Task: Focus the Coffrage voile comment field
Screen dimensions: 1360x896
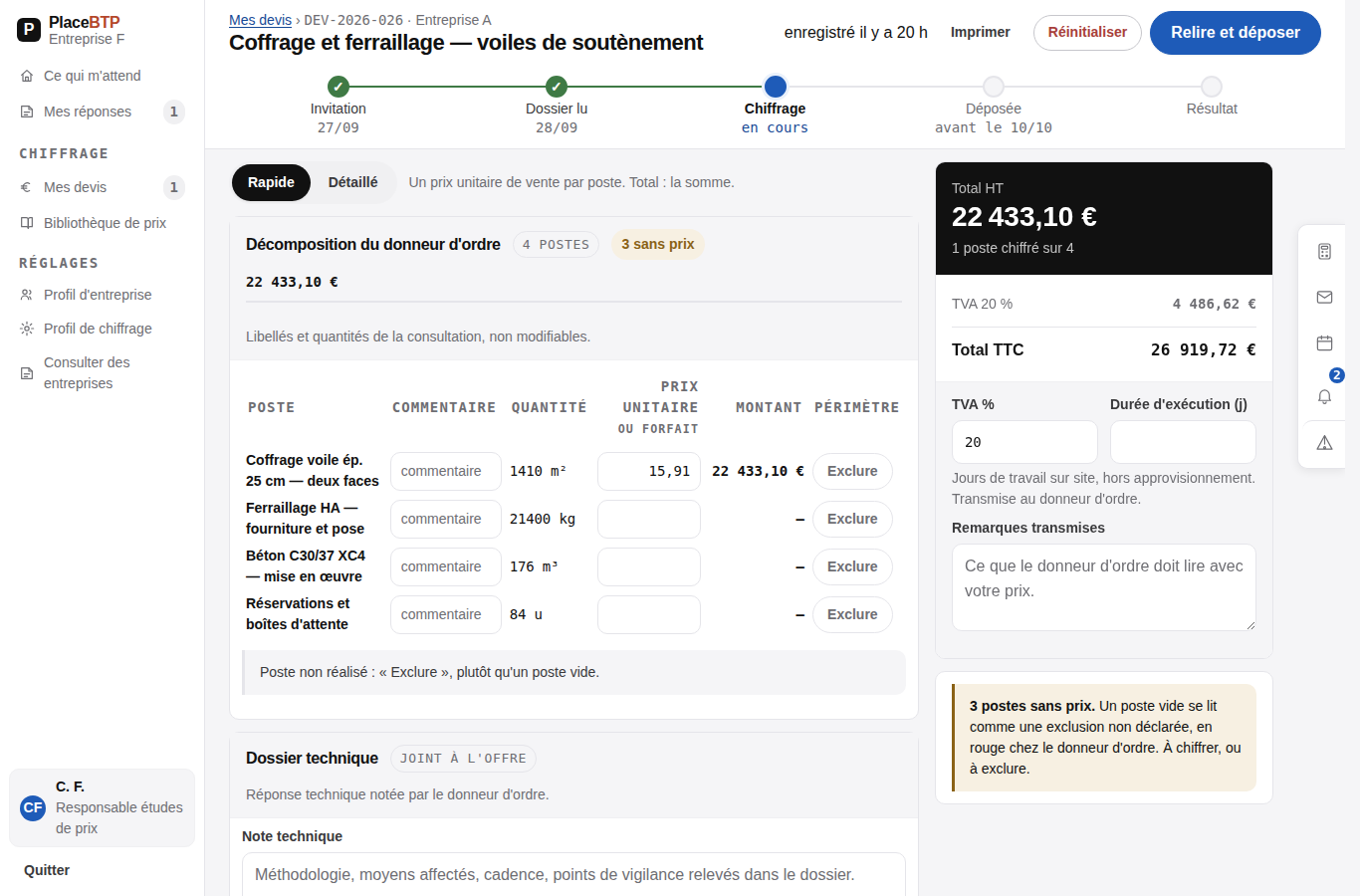Action: (x=446, y=471)
